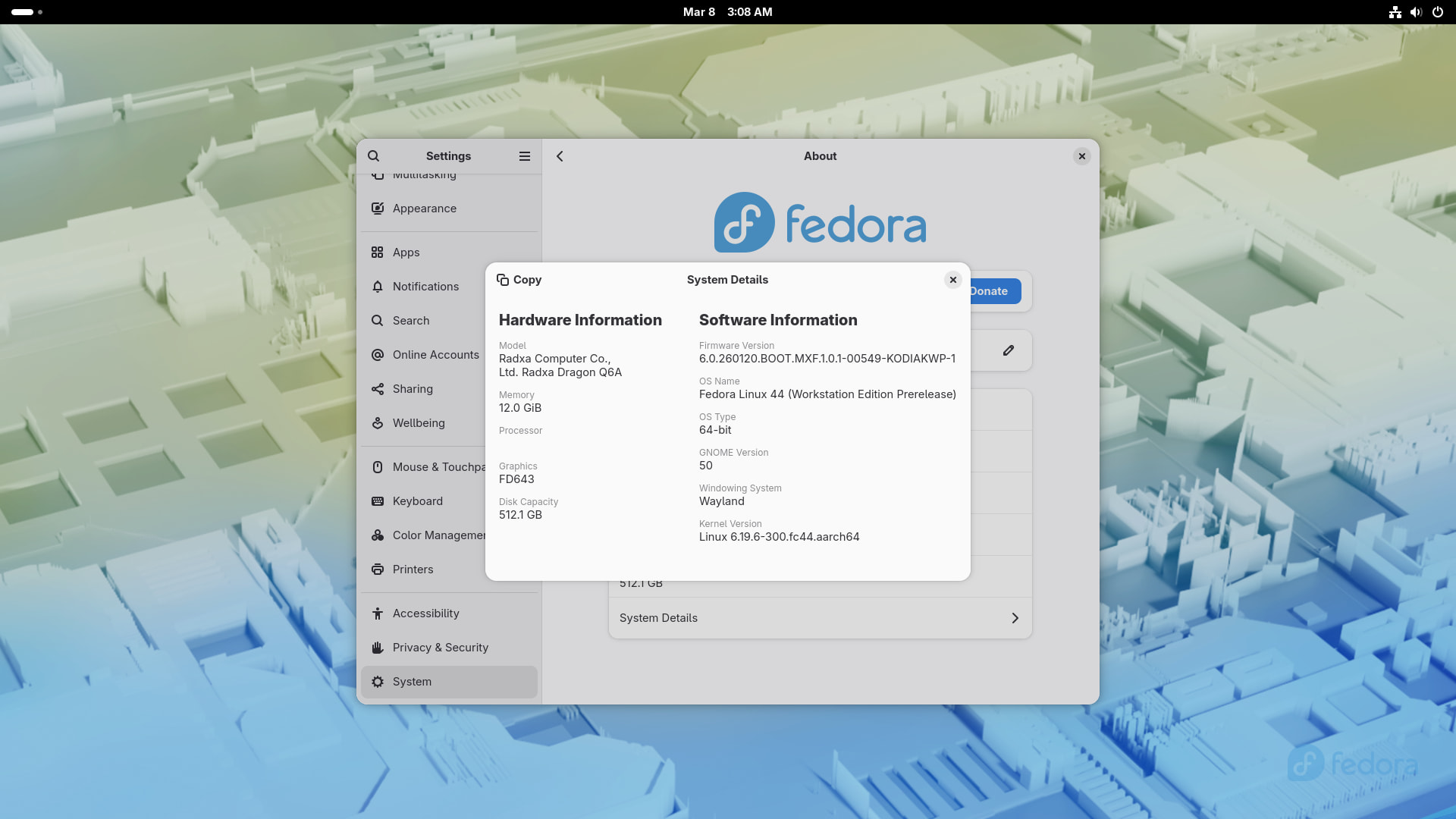Click the Printers icon in sidebar

pyautogui.click(x=378, y=570)
